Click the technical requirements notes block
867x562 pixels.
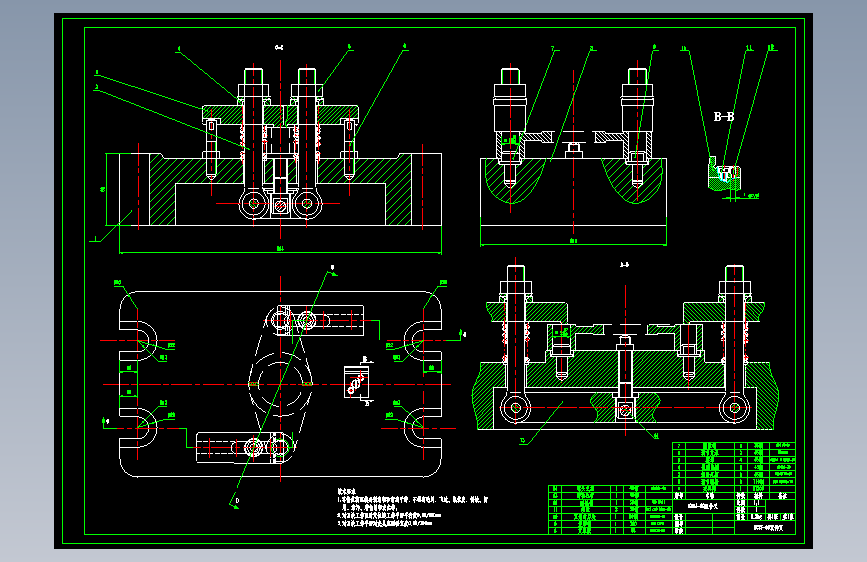[x=413, y=507]
